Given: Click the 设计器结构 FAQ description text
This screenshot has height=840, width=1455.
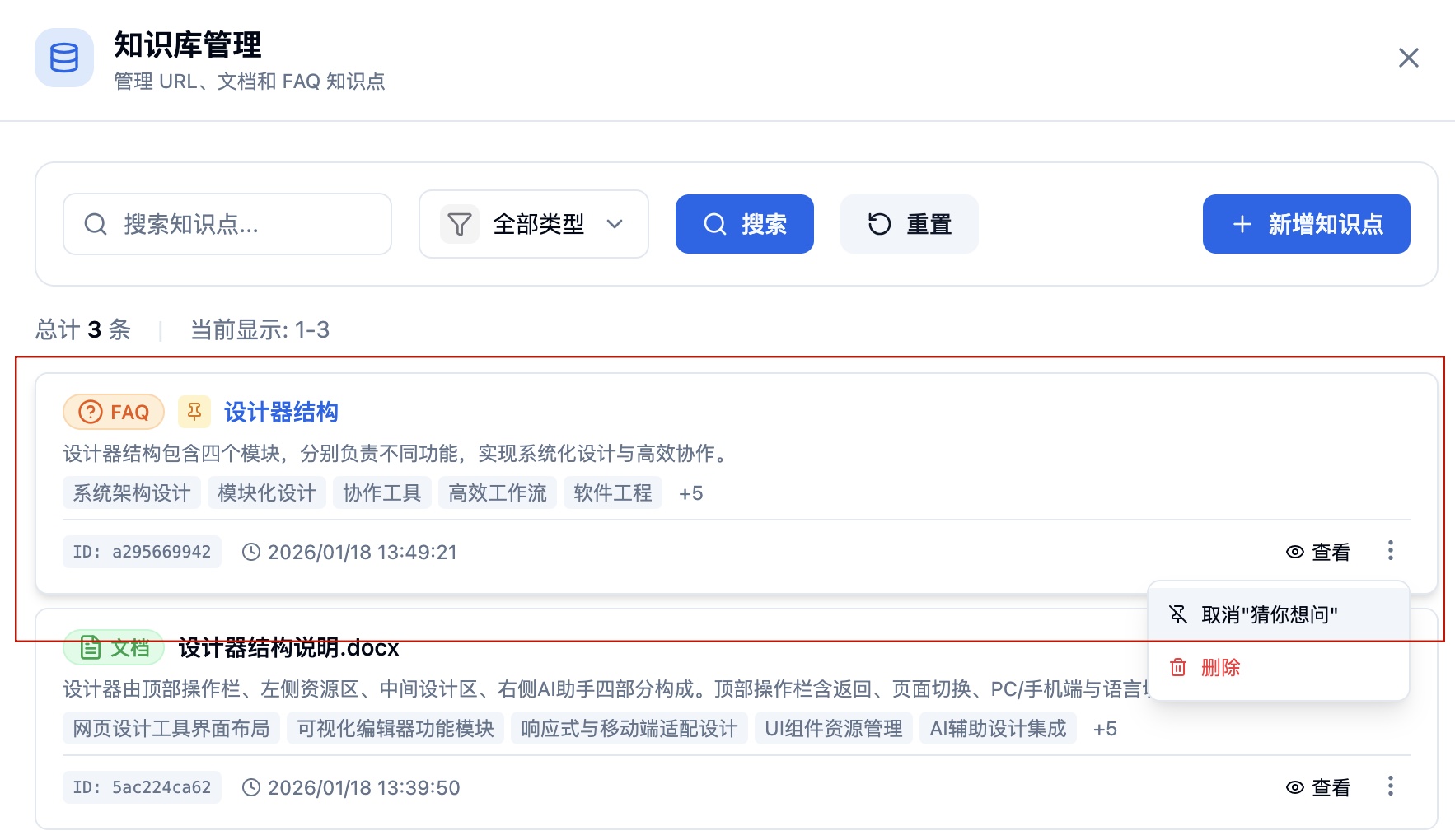Looking at the screenshot, I should pyautogui.click(x=397, y=453).
